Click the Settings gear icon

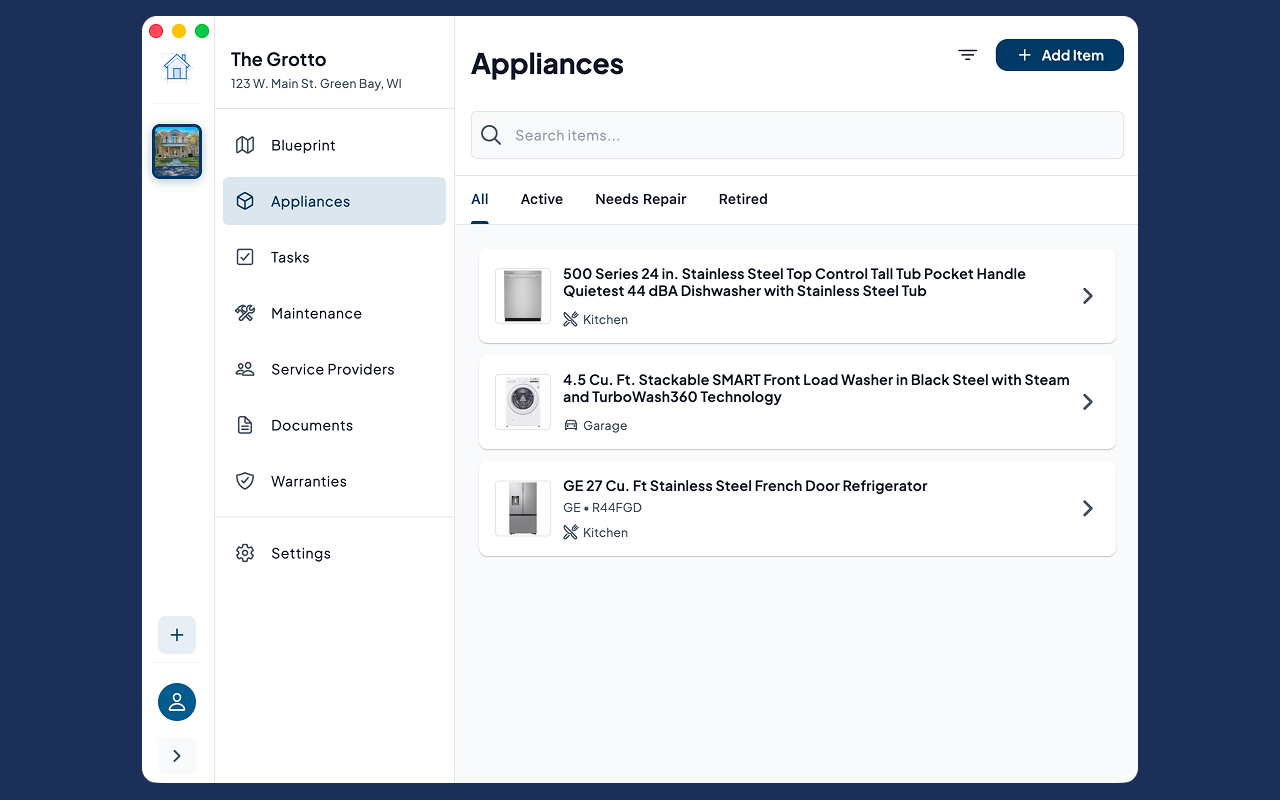click(x=245, y=553)
